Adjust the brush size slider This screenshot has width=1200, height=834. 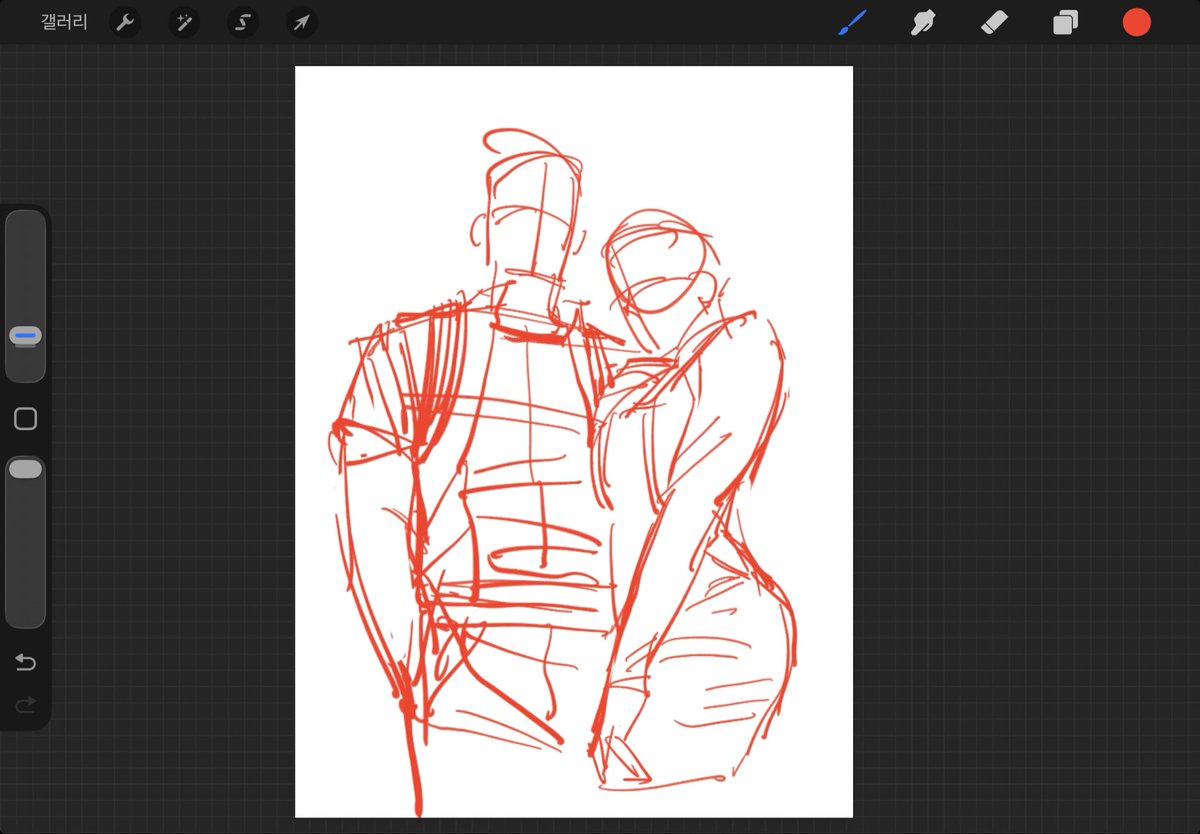point(26,296)
